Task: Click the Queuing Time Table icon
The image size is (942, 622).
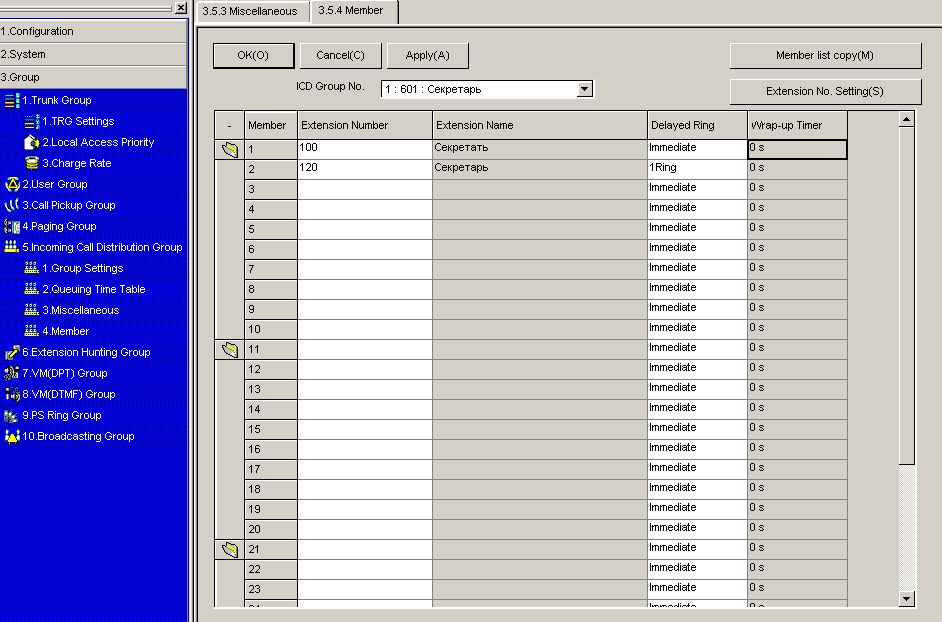Action: click(x=32, y=289)
